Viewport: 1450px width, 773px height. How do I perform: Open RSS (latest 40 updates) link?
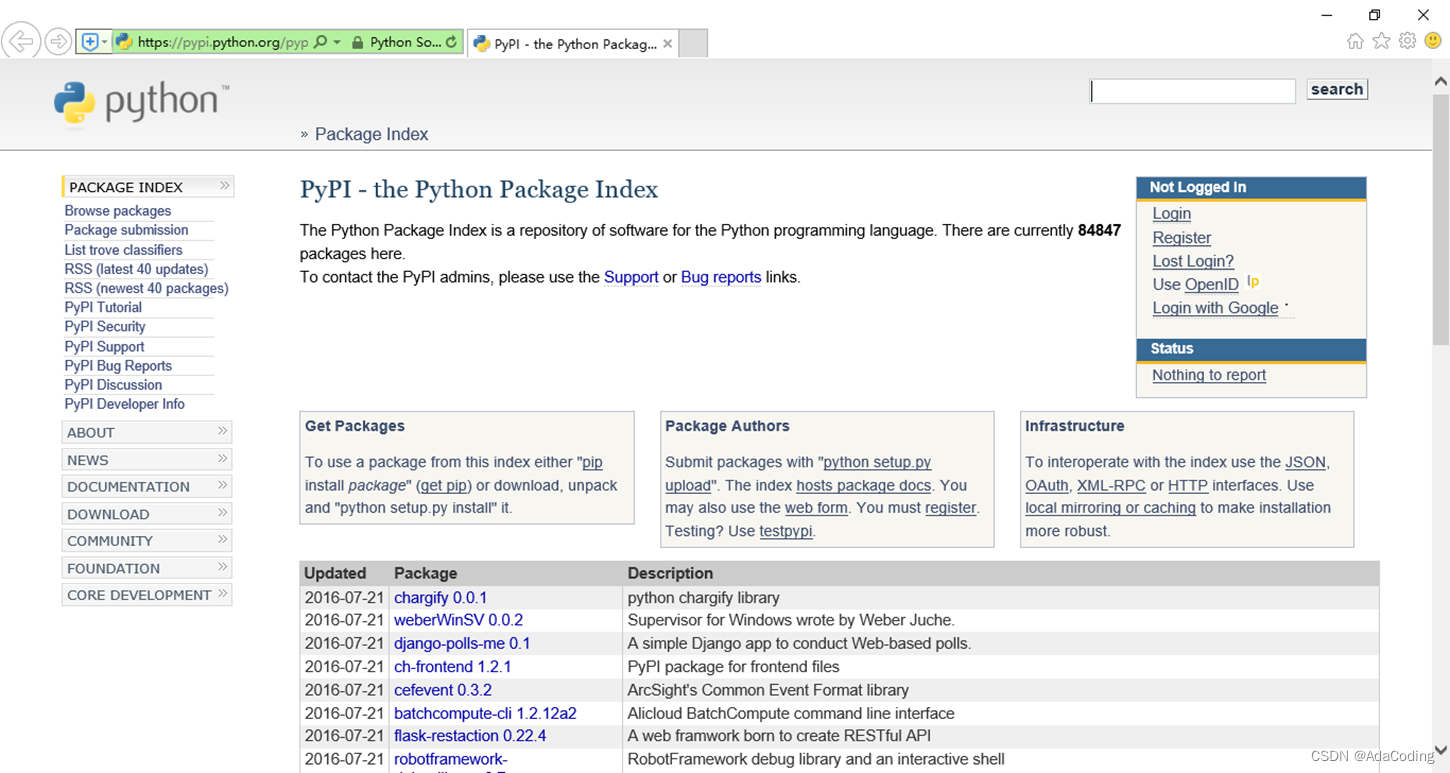pos(136,269)
